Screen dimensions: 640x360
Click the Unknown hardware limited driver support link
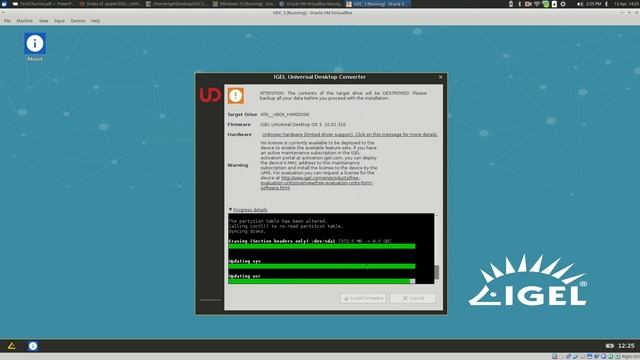pyautogui.click(x=350, y=134)
